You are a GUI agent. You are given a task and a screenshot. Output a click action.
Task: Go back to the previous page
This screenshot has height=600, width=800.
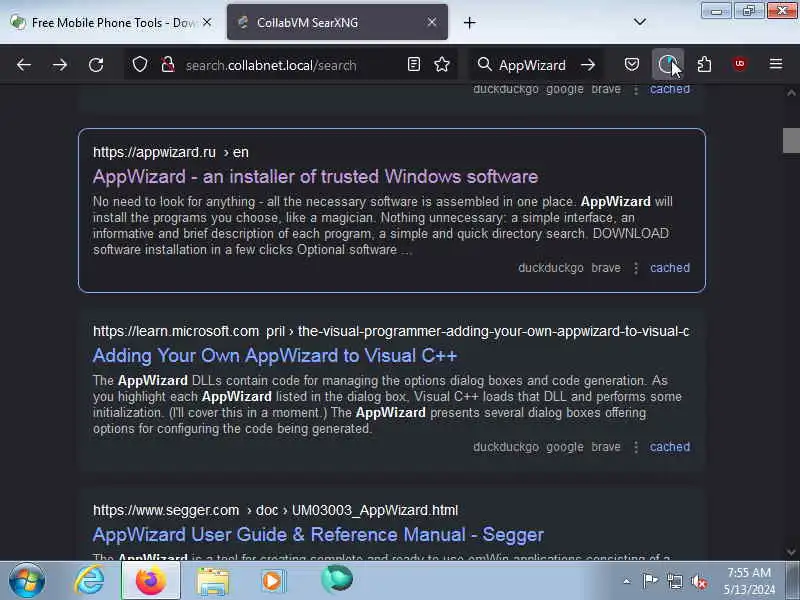(x=24, y=65)
